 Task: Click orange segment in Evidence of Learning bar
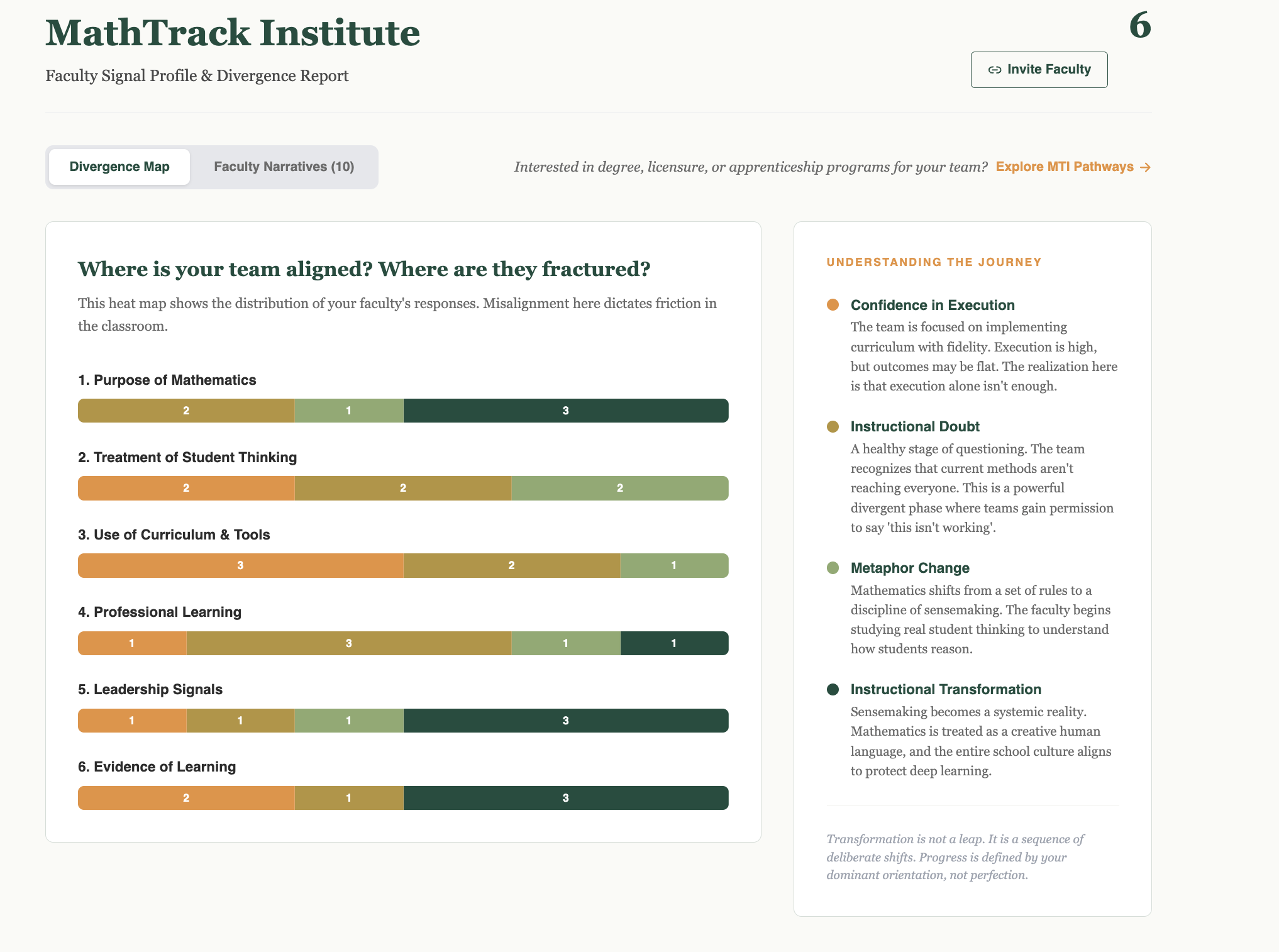(185, 798)
